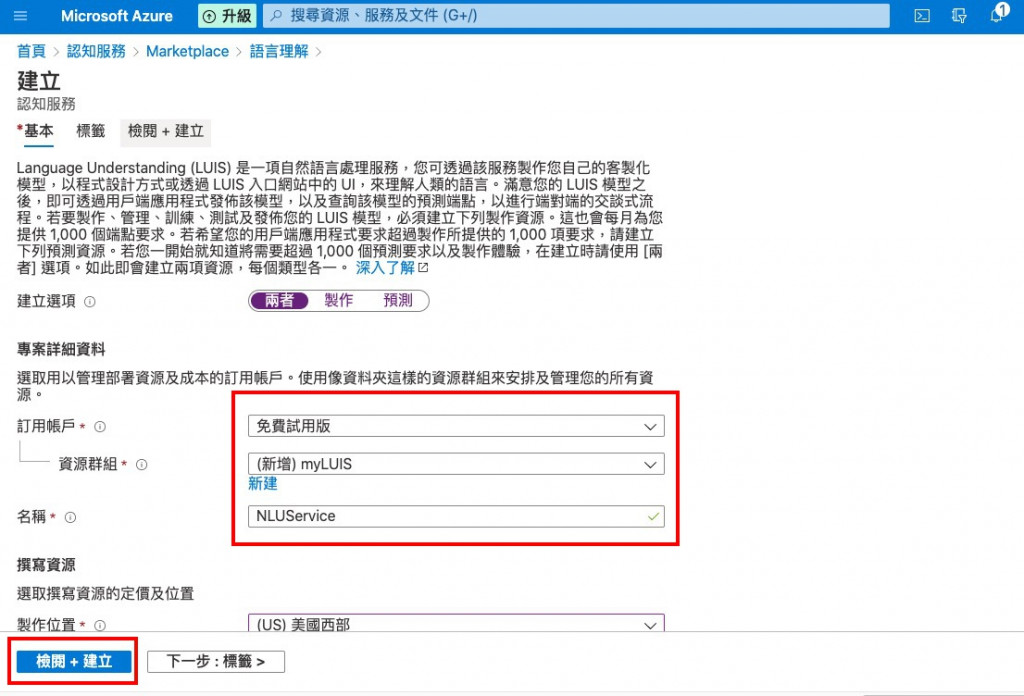
Task: Click the blue 檢閱 + 建立 button
Action: (x=74, y=661)
